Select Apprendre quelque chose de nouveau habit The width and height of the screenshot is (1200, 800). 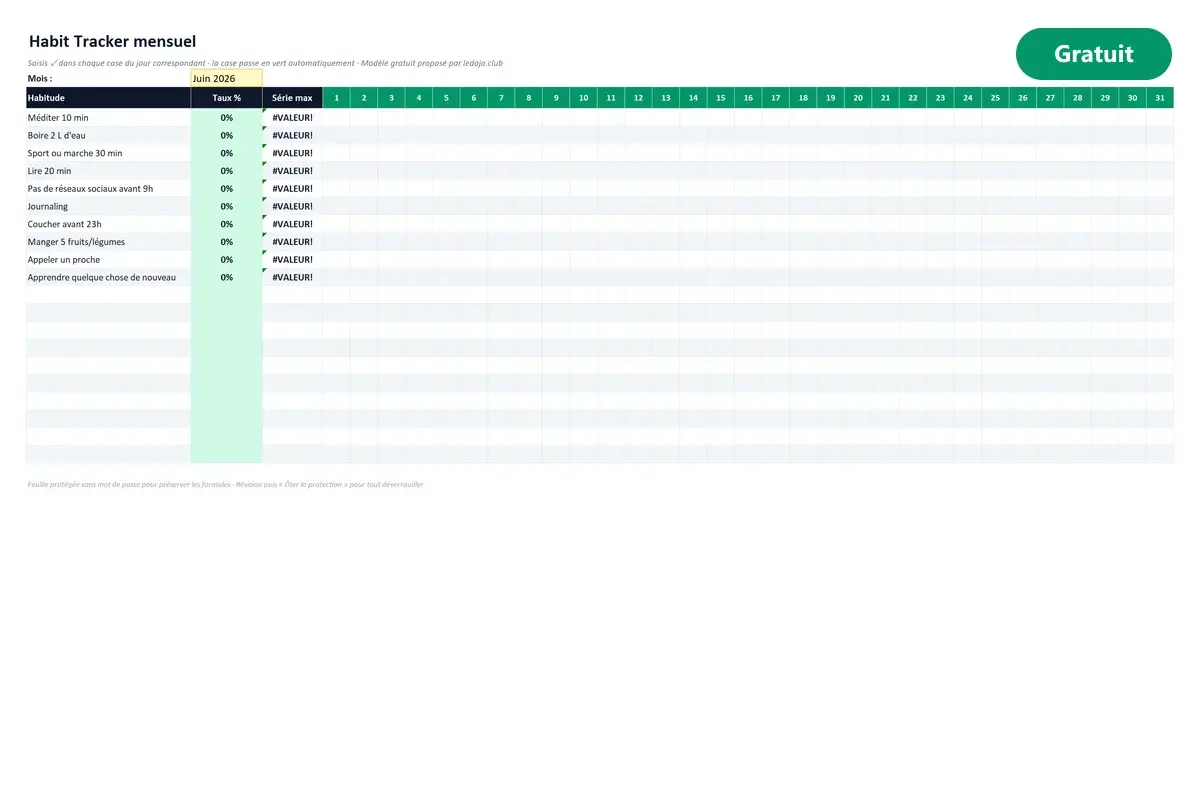108,277
